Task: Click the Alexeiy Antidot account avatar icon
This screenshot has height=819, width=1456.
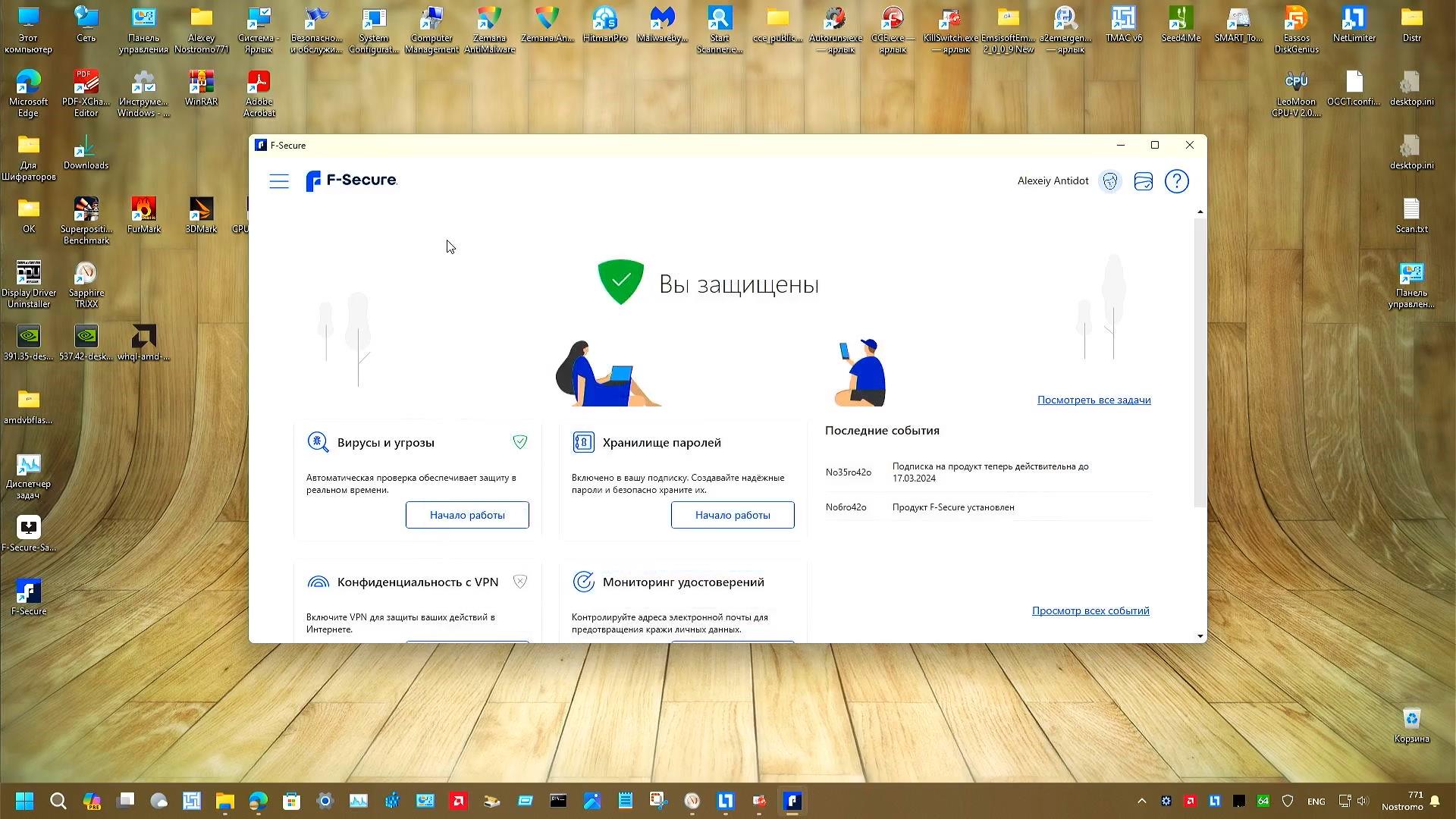Action: tap(1110, 181)
